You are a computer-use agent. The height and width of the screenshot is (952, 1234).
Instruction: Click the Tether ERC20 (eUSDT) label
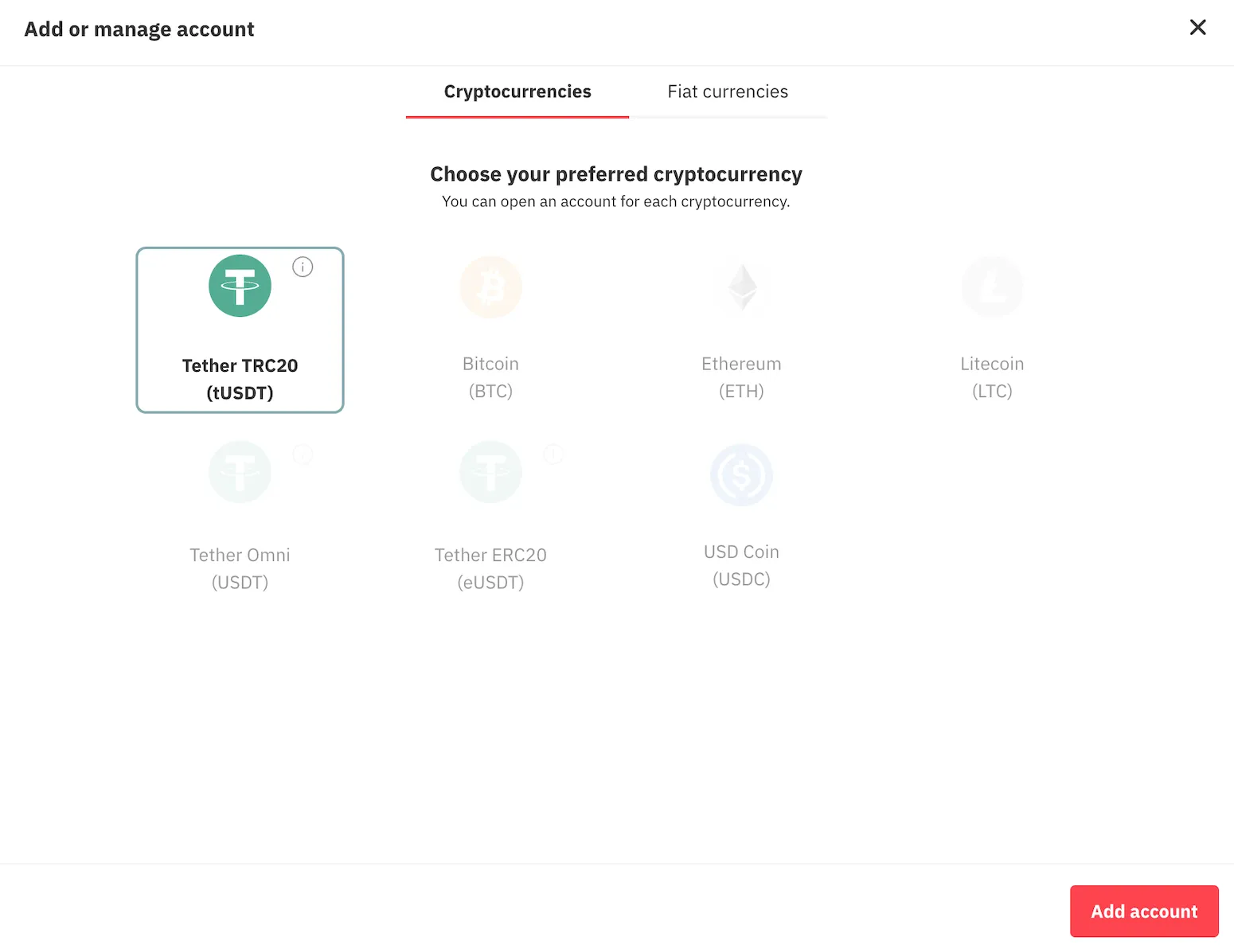pos(490,568)
